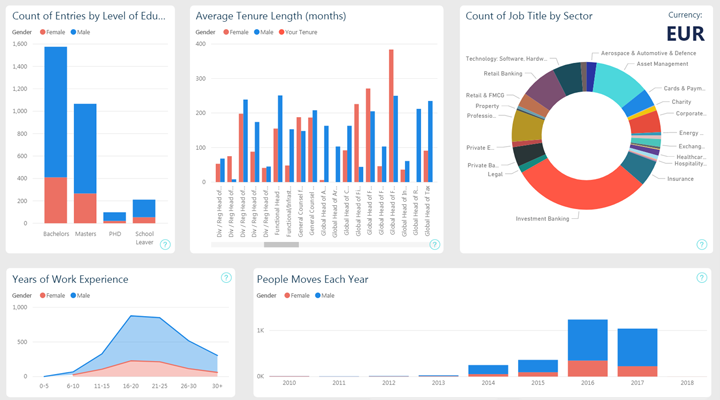Click the School Leaver axis label
The image size is (720, 400).
click(145, 237)
